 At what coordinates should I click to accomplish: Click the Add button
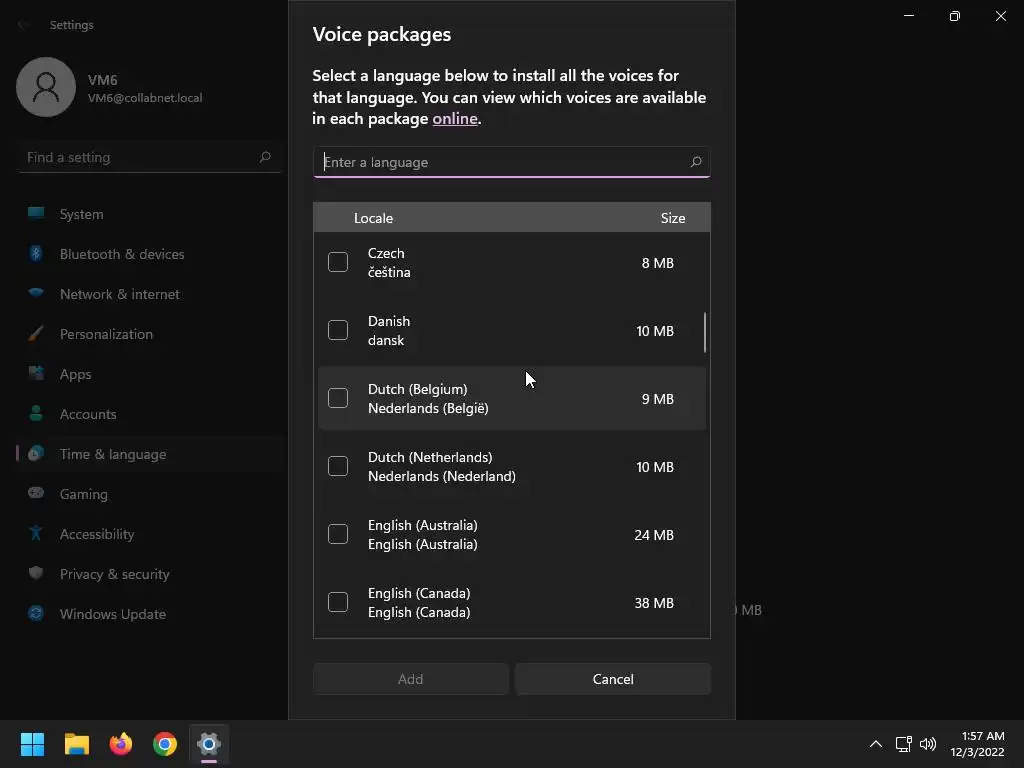point(411,679)
